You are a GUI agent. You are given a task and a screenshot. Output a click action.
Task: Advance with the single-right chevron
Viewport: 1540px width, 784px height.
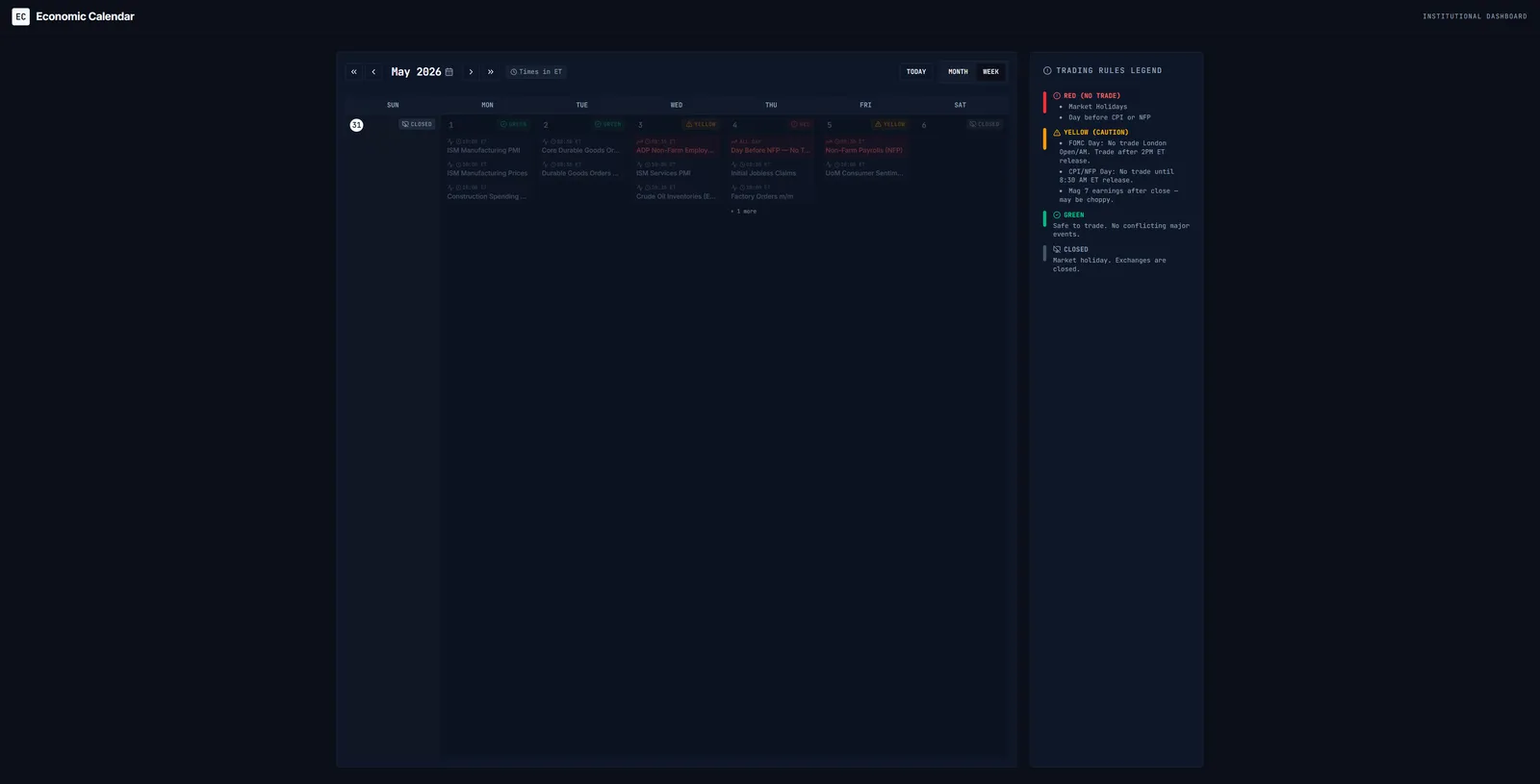pos(471,72)
